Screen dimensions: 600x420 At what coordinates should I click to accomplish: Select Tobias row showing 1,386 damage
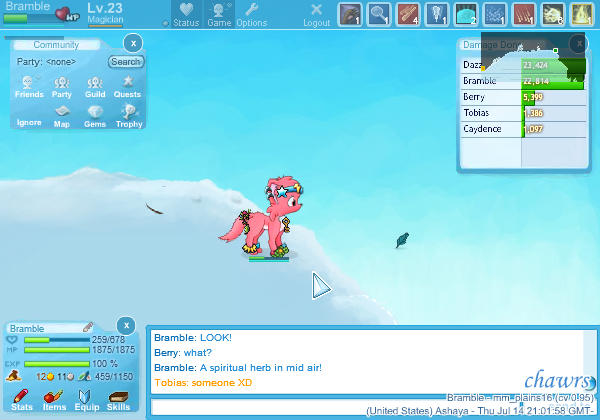(523, 113)
